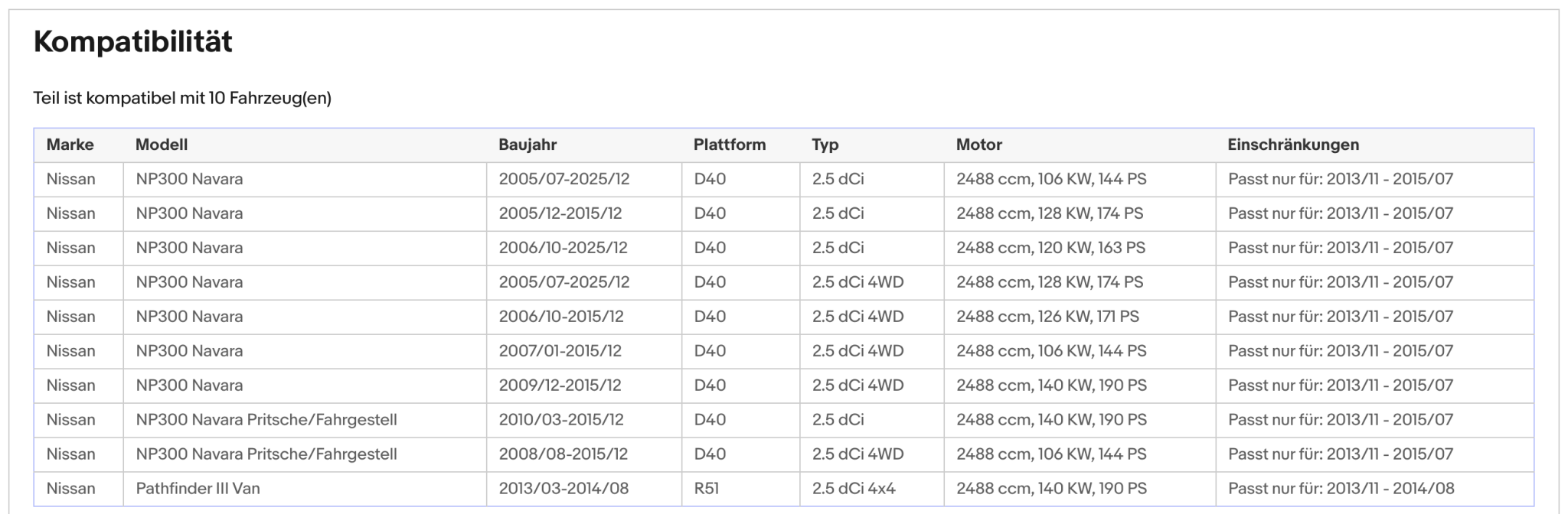1568x514 pixels.
Task: Click 'NP300 Navara' in the 2006/10-2025/12 row
Action: pos(189,248)
